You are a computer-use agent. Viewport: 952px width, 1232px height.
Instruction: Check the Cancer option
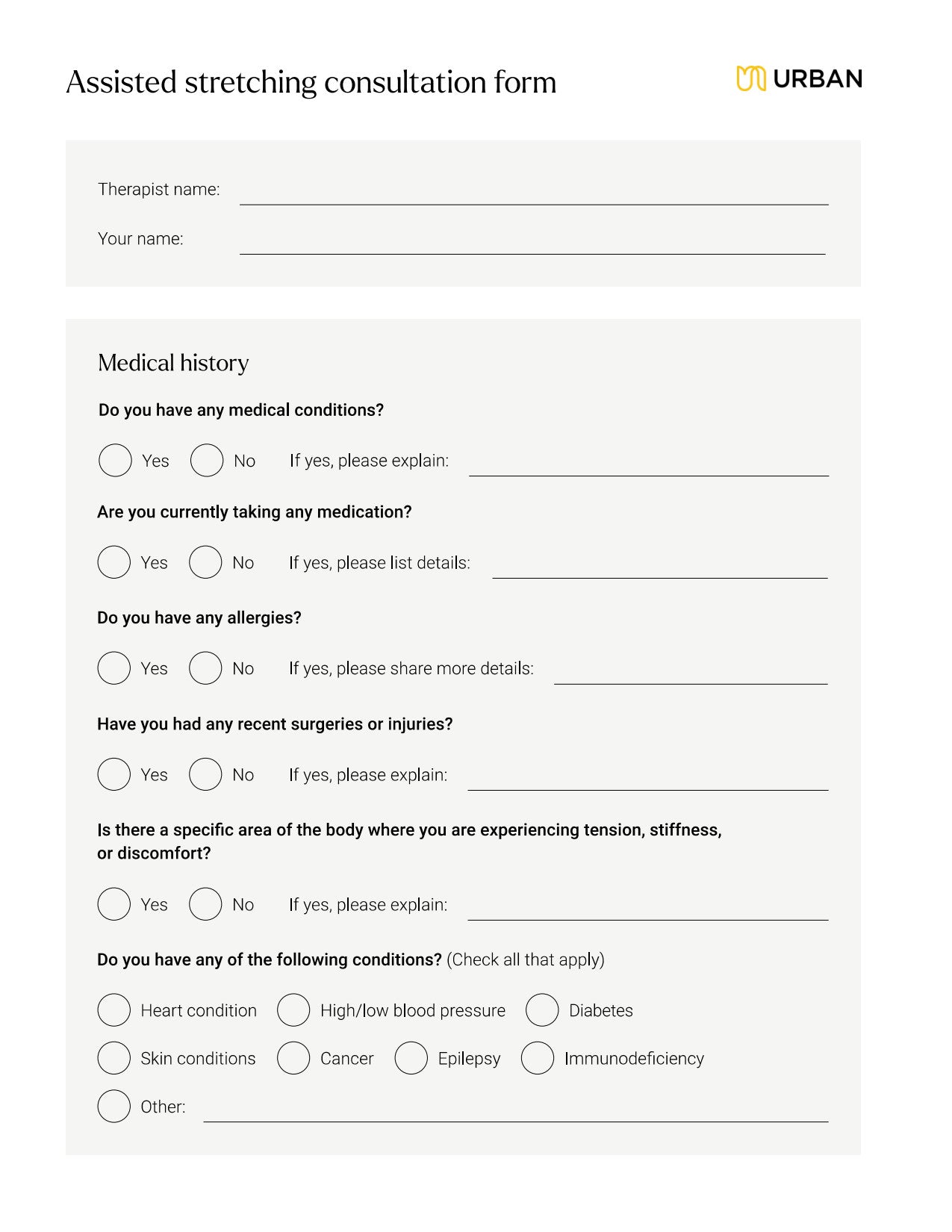point(293,1058)
